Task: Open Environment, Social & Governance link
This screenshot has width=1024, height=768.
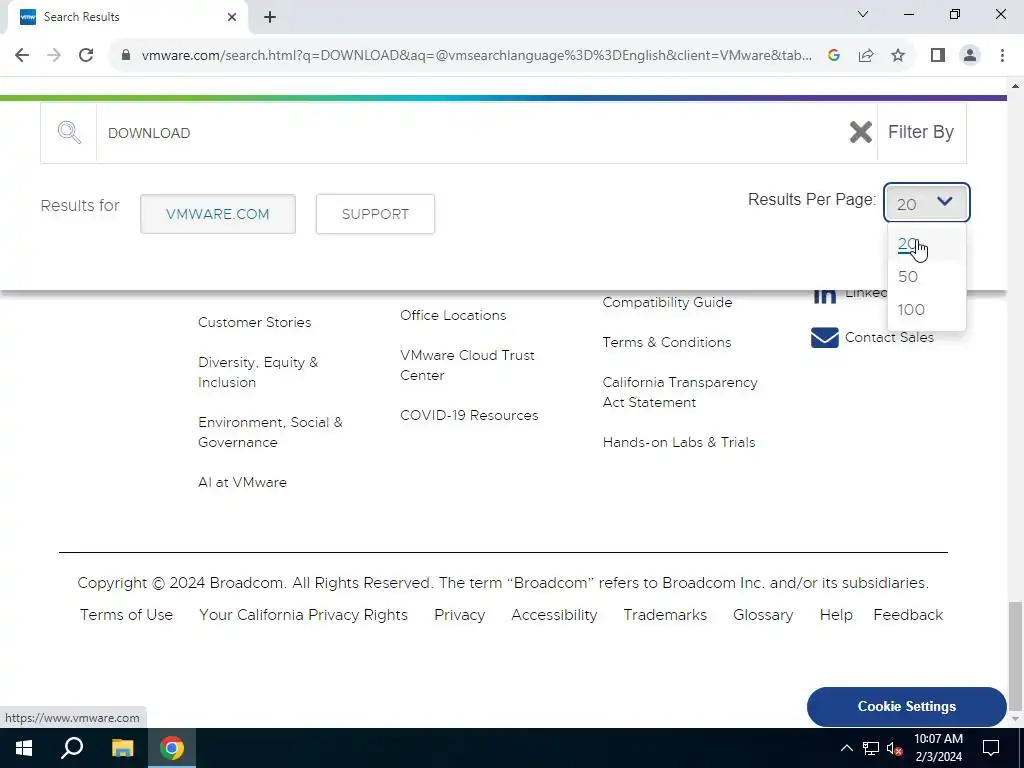Action: 270,432
